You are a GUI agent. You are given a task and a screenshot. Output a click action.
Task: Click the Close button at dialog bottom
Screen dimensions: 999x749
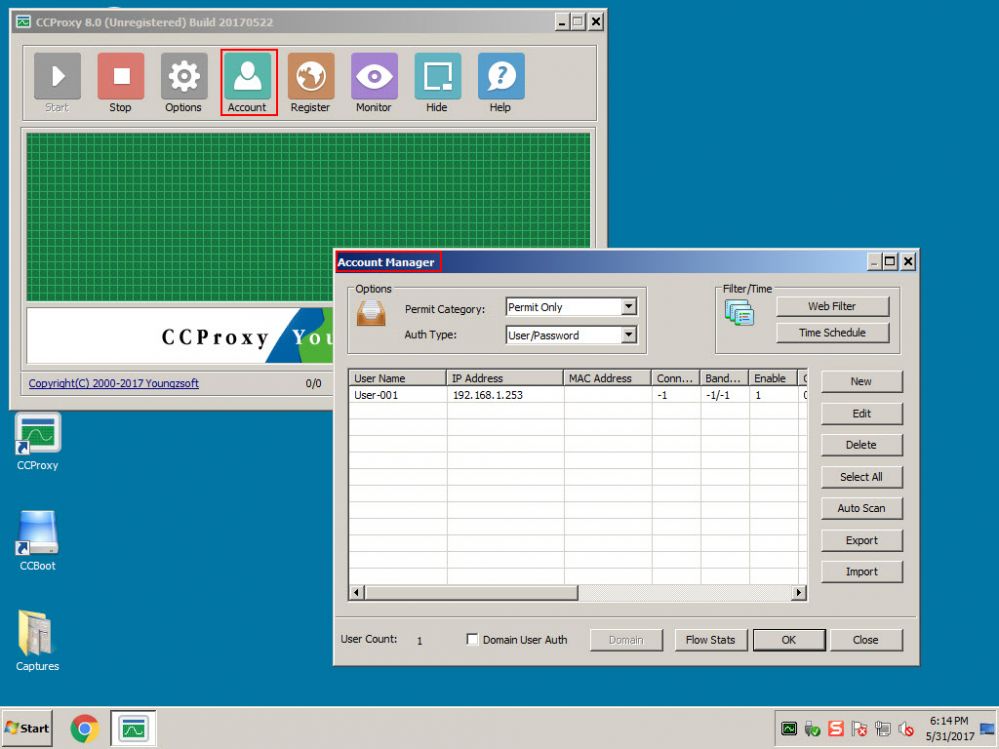(x=865, y=640)
